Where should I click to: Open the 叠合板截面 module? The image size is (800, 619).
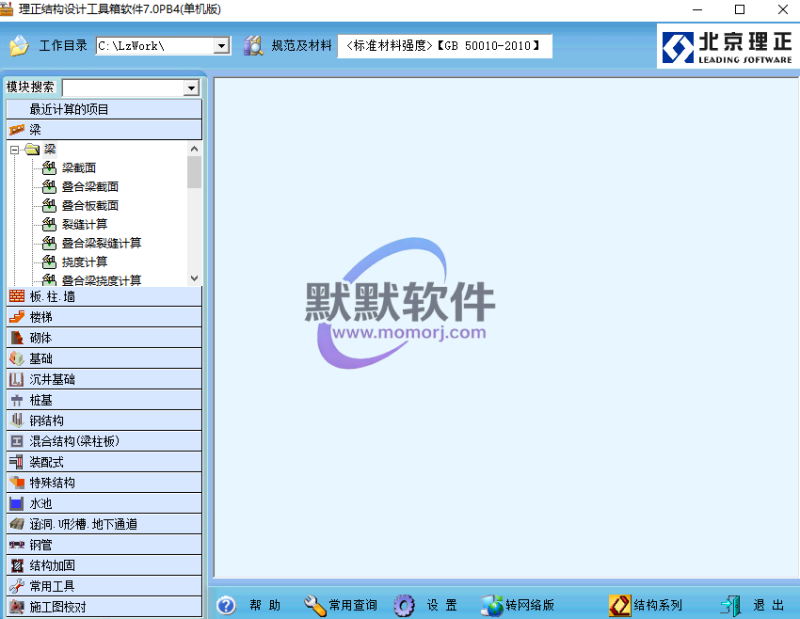point(90,206)
